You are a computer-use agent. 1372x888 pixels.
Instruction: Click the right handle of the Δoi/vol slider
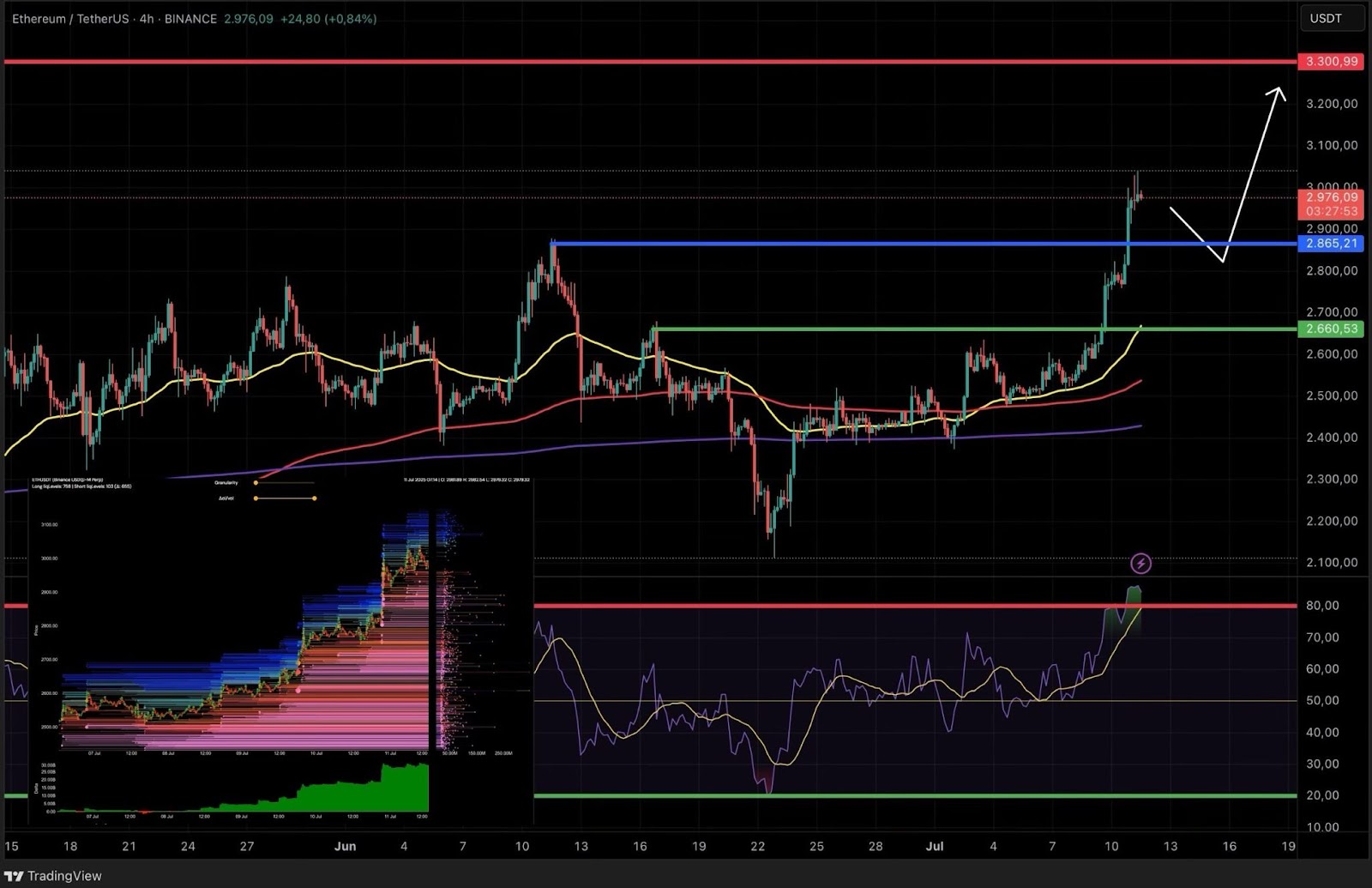314,498
